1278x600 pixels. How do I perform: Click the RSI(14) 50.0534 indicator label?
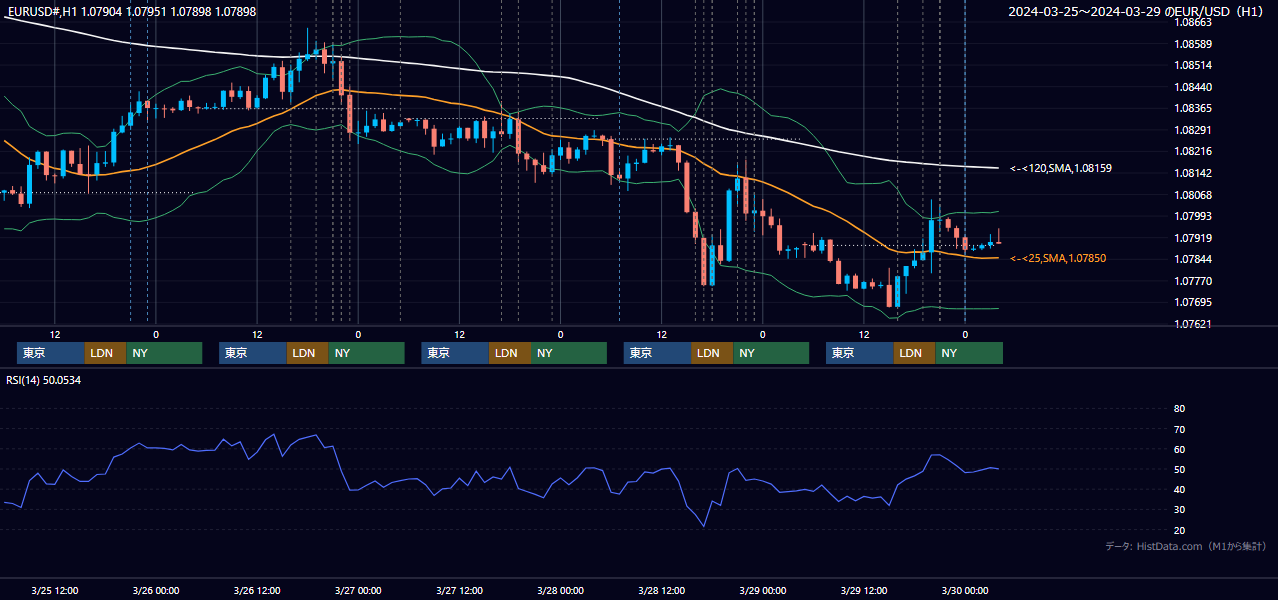44,381
